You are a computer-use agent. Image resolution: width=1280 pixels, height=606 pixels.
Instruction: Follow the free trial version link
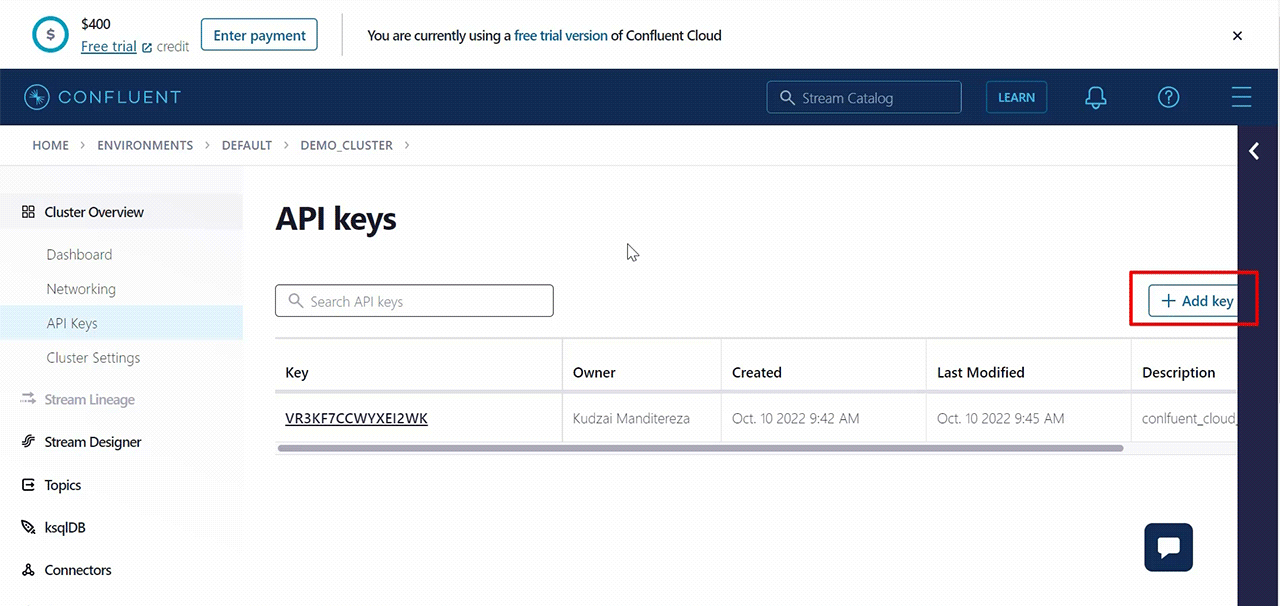(561, 35)
